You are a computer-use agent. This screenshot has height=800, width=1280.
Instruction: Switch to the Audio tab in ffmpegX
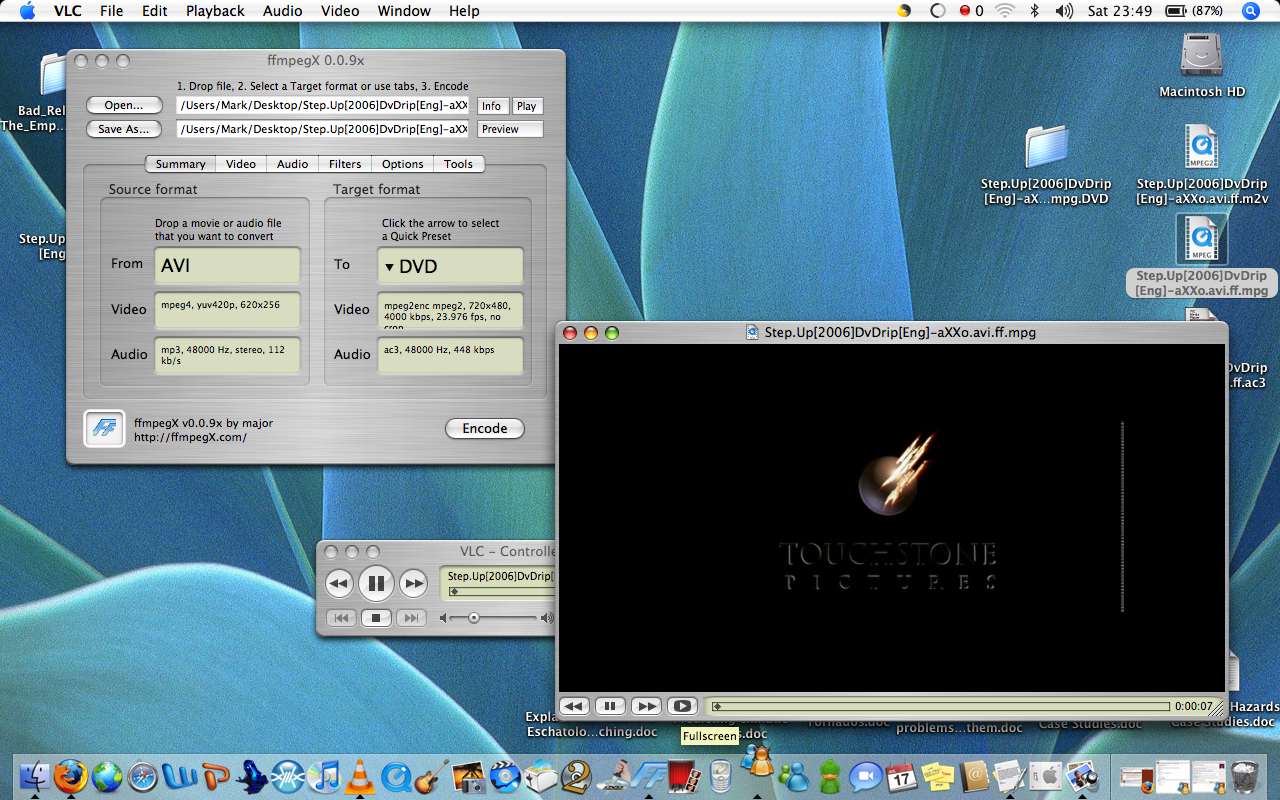tap(293, 164)
